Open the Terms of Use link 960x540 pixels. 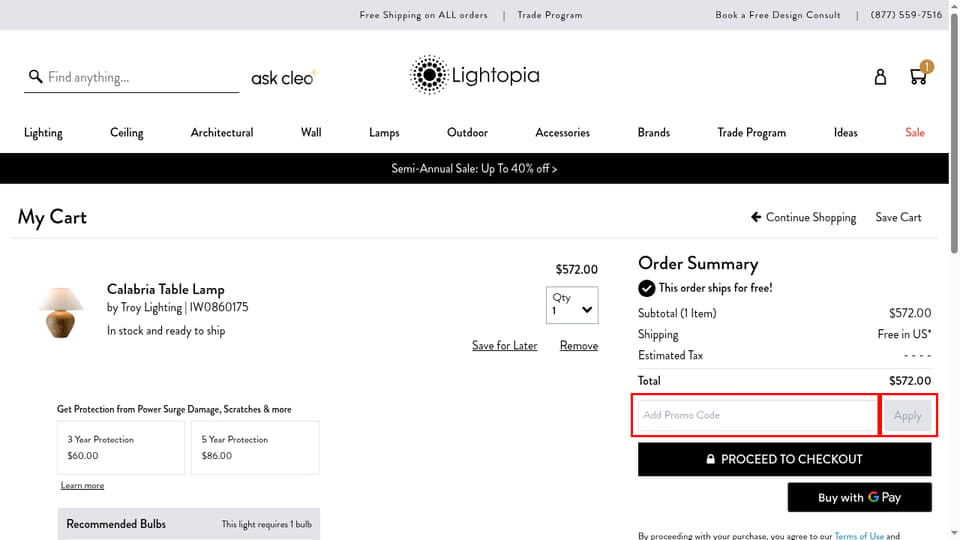pyautogui.click(x=859, y=536)
